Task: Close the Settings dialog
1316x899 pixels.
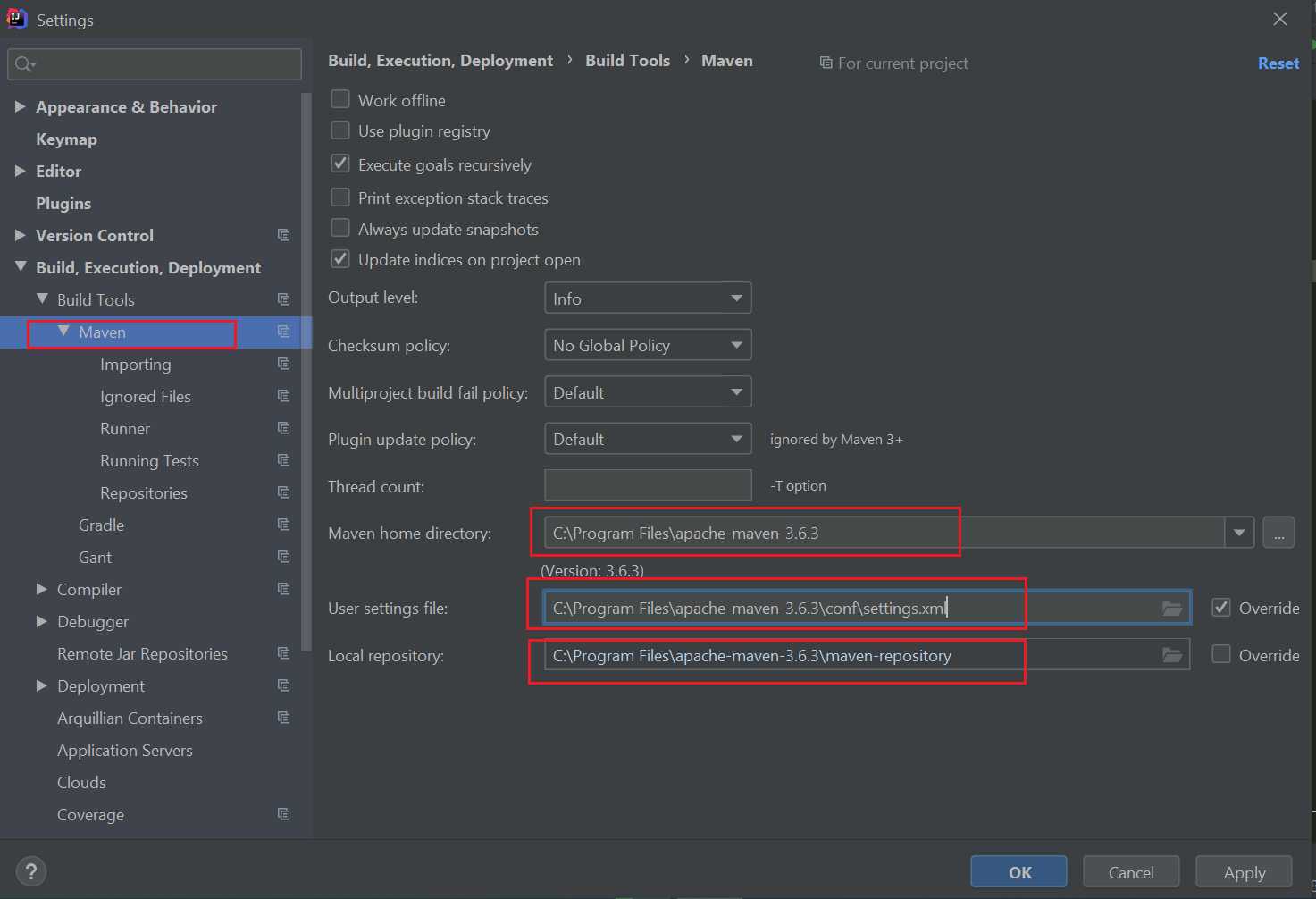Action: click(x=1280, y=19)
